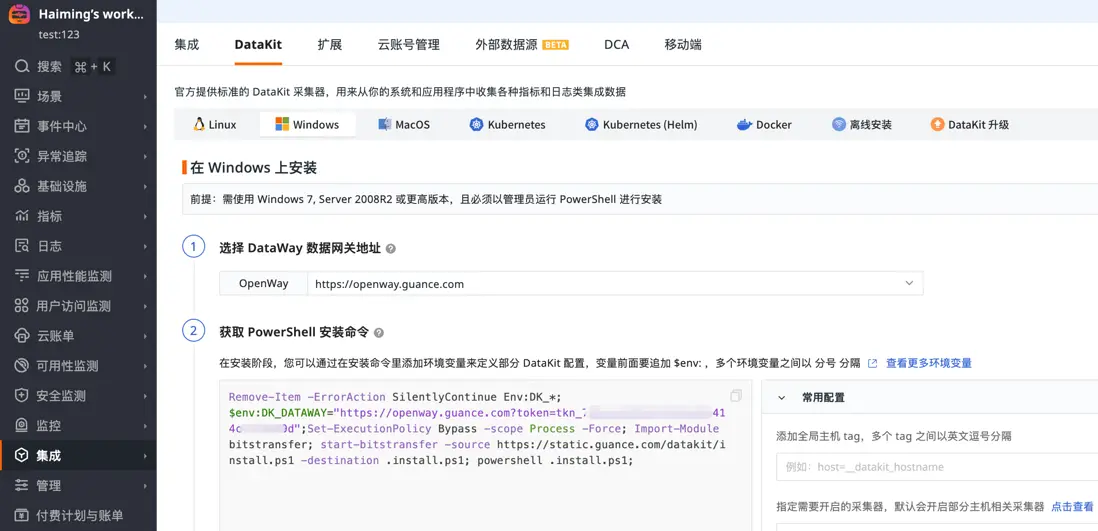Collapse the 常用配置 section

pos(782,398)
